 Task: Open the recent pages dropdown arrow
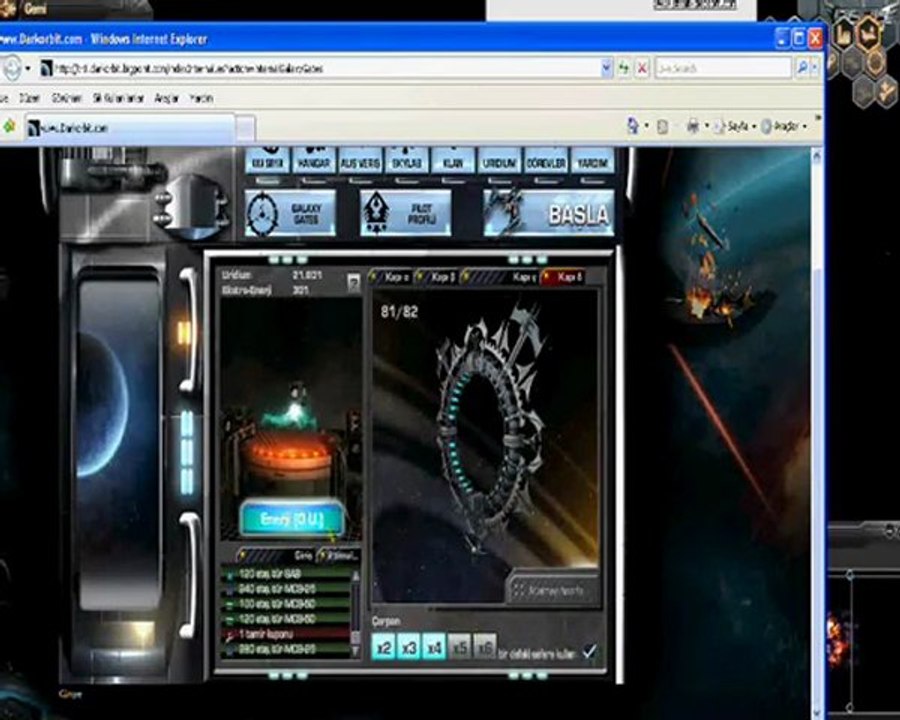28,68
